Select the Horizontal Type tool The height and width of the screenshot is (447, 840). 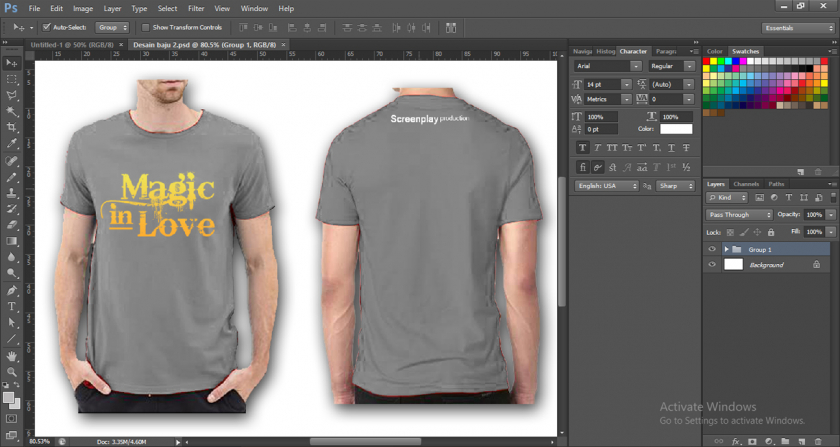pos(11,307)
